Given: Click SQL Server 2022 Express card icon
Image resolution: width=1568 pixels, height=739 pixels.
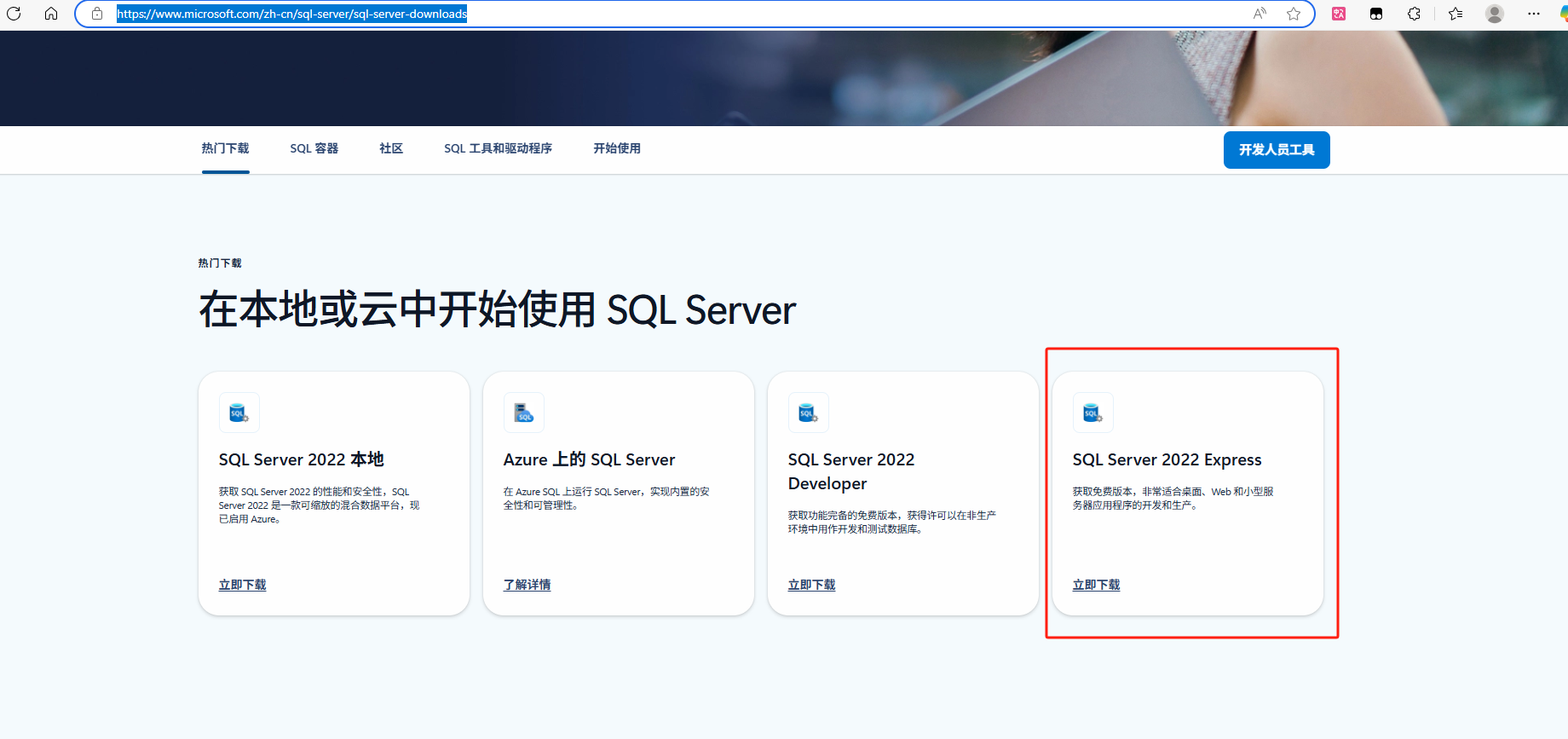Looking at the screenshot, I should [1093, 413].
